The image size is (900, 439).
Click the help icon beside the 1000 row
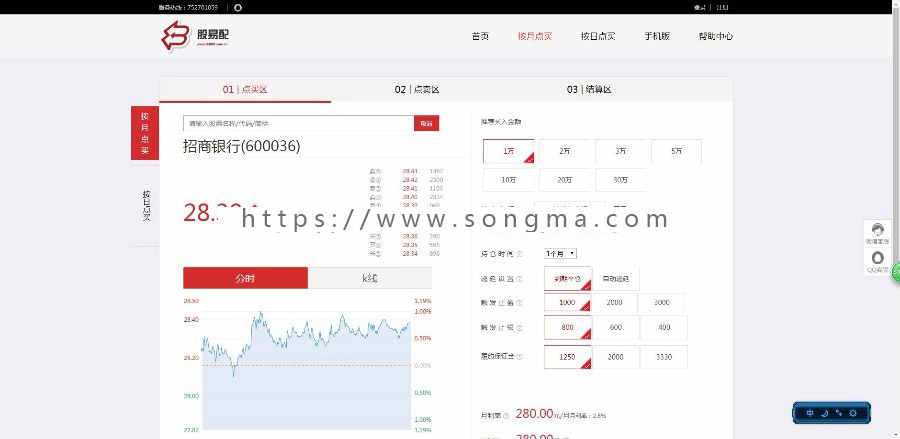click(x=519, y=303)
